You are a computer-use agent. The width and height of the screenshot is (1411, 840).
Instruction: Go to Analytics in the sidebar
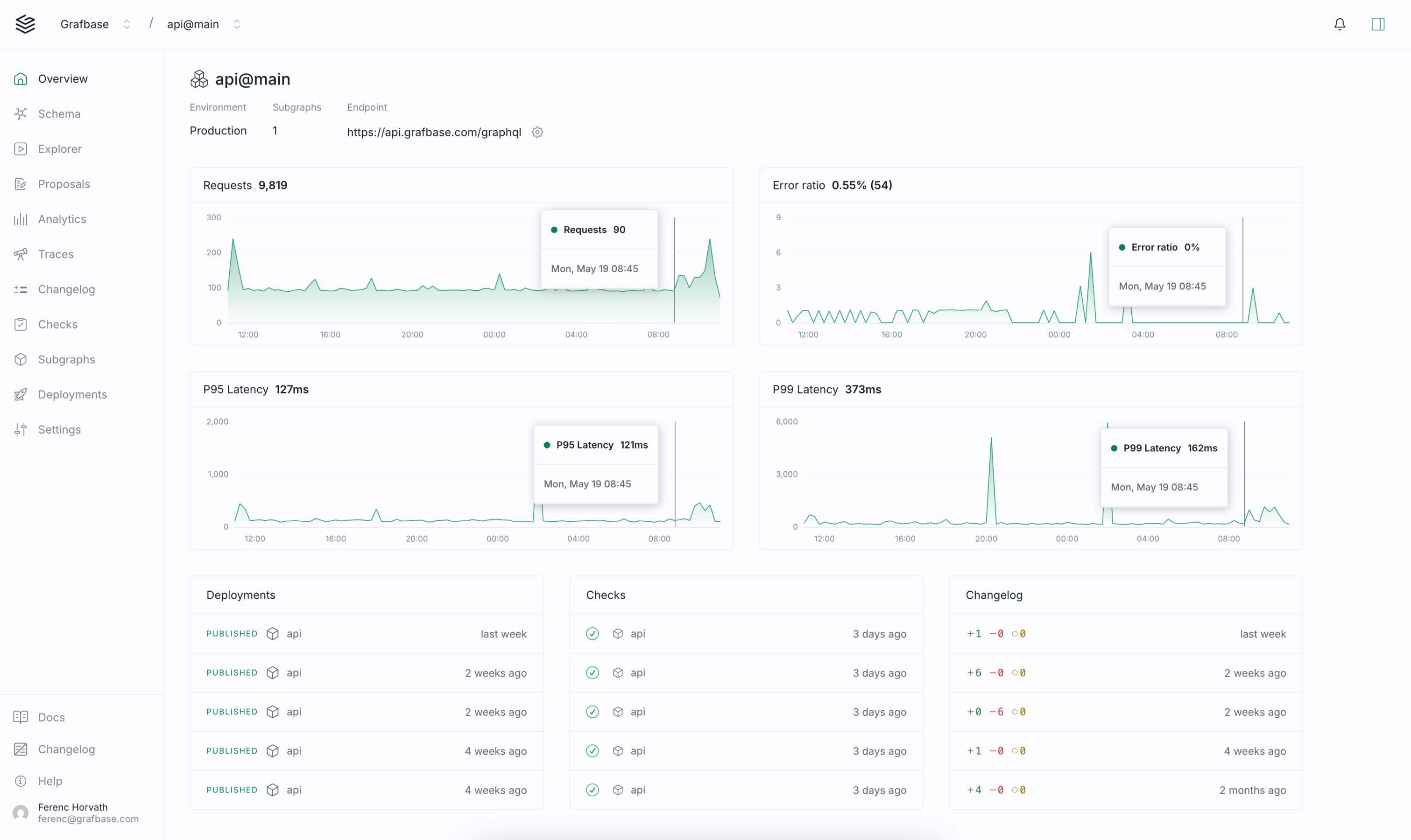62,219
